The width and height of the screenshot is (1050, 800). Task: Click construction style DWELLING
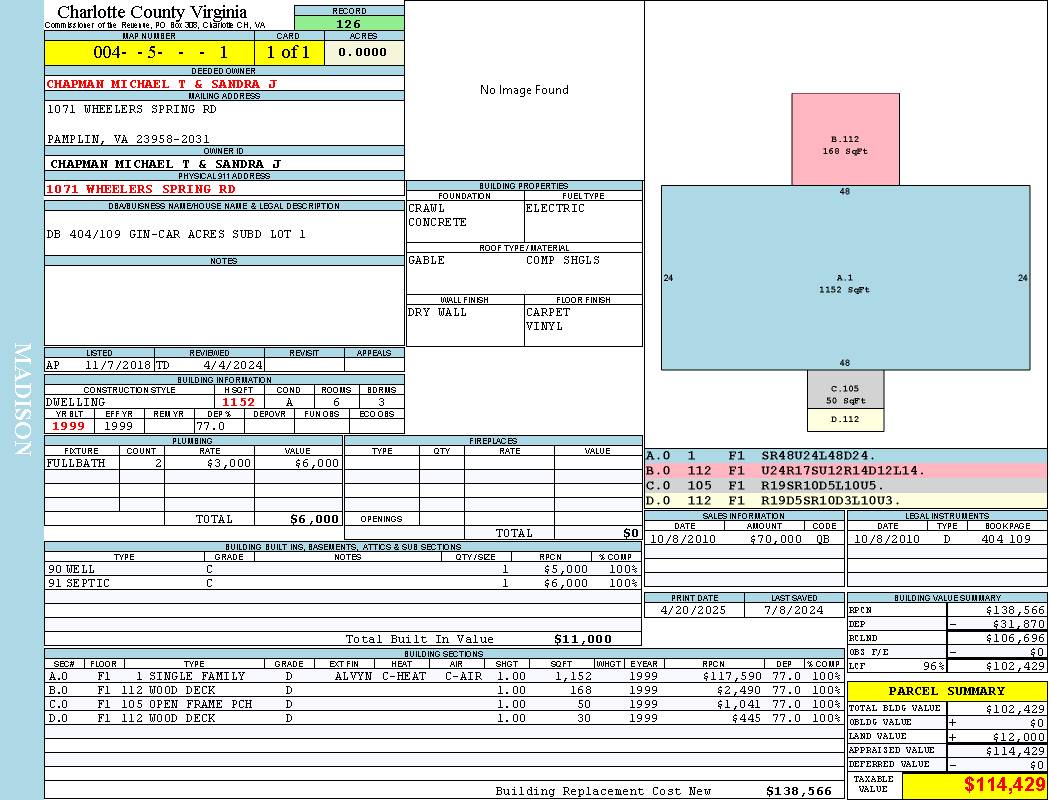[76, 402]
